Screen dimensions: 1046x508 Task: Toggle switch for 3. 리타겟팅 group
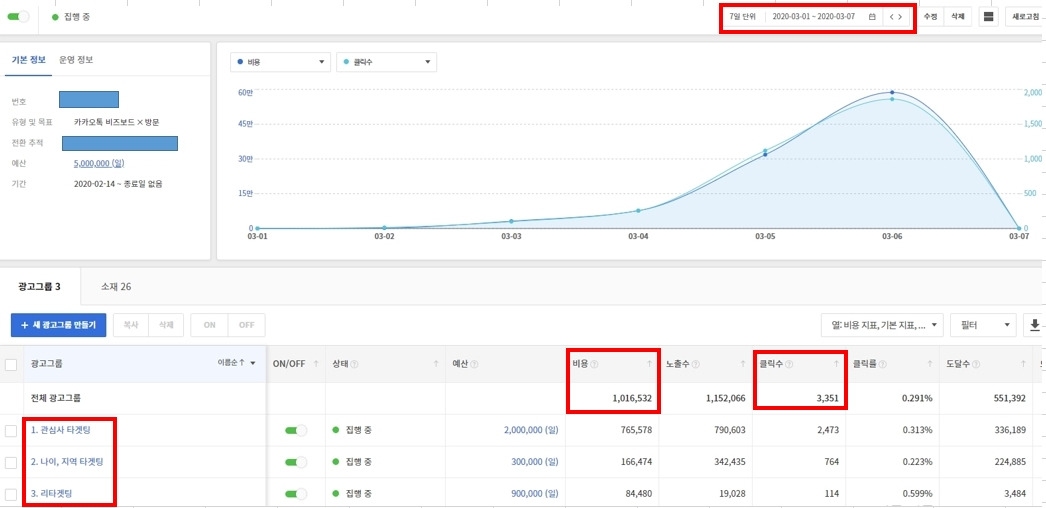point(296,494)
